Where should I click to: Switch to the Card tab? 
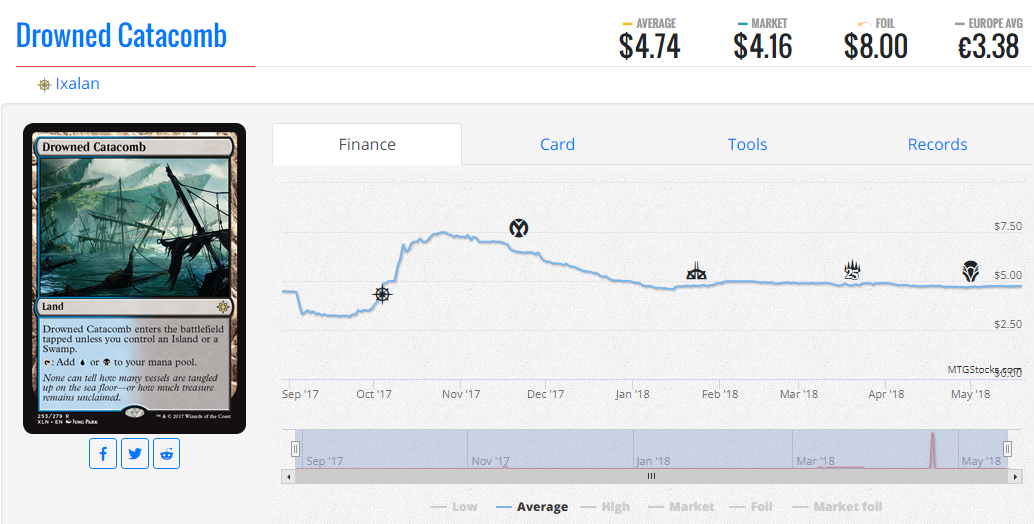(557, 144)
